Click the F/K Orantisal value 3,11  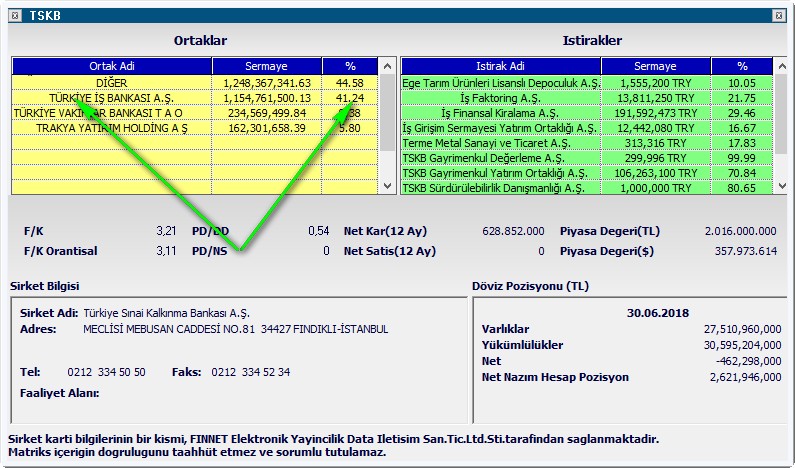tap(166, 251)
